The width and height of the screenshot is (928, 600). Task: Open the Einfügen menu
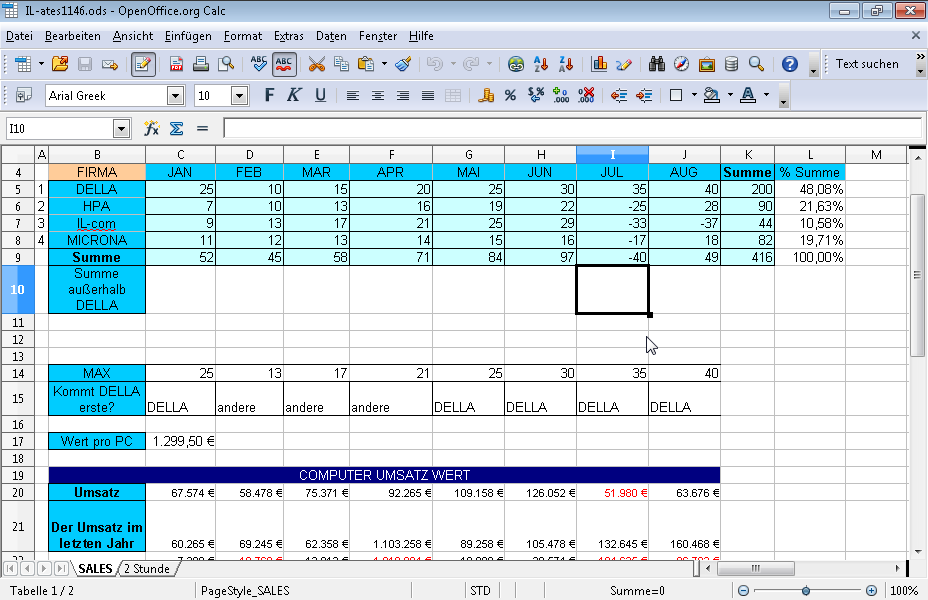click(188, 36)
